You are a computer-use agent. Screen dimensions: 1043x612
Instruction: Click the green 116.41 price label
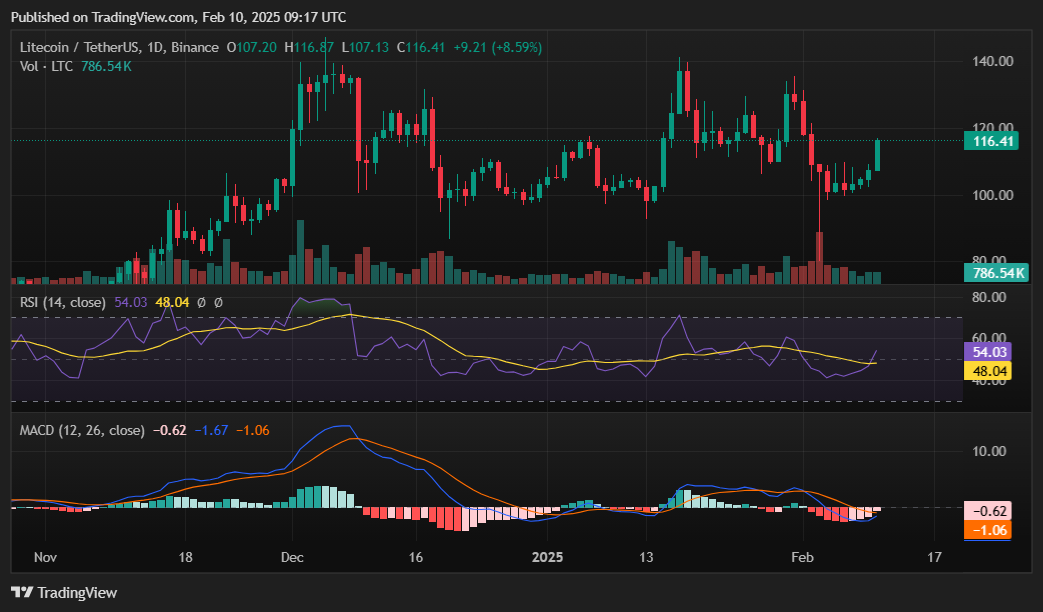993,140
